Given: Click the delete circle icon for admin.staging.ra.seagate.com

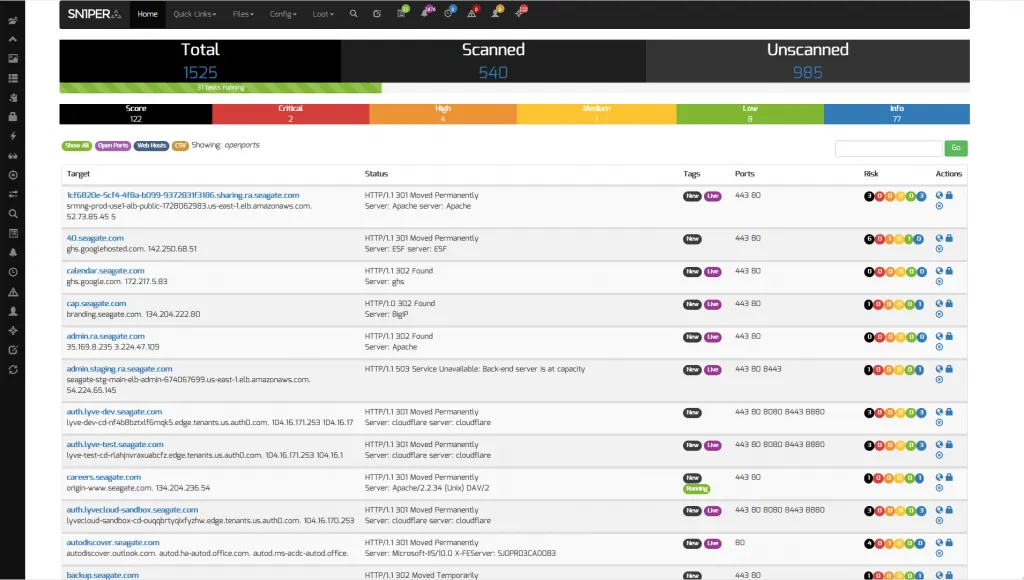Looking at the screenshot, I should 939,379.
